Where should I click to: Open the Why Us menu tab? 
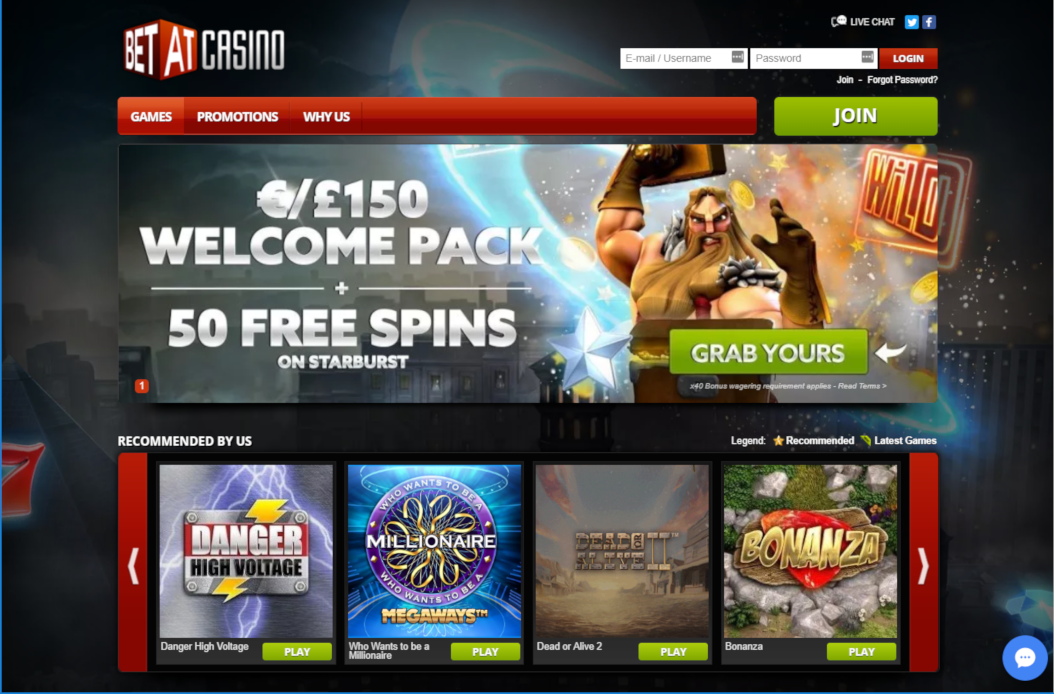point(326,116)
